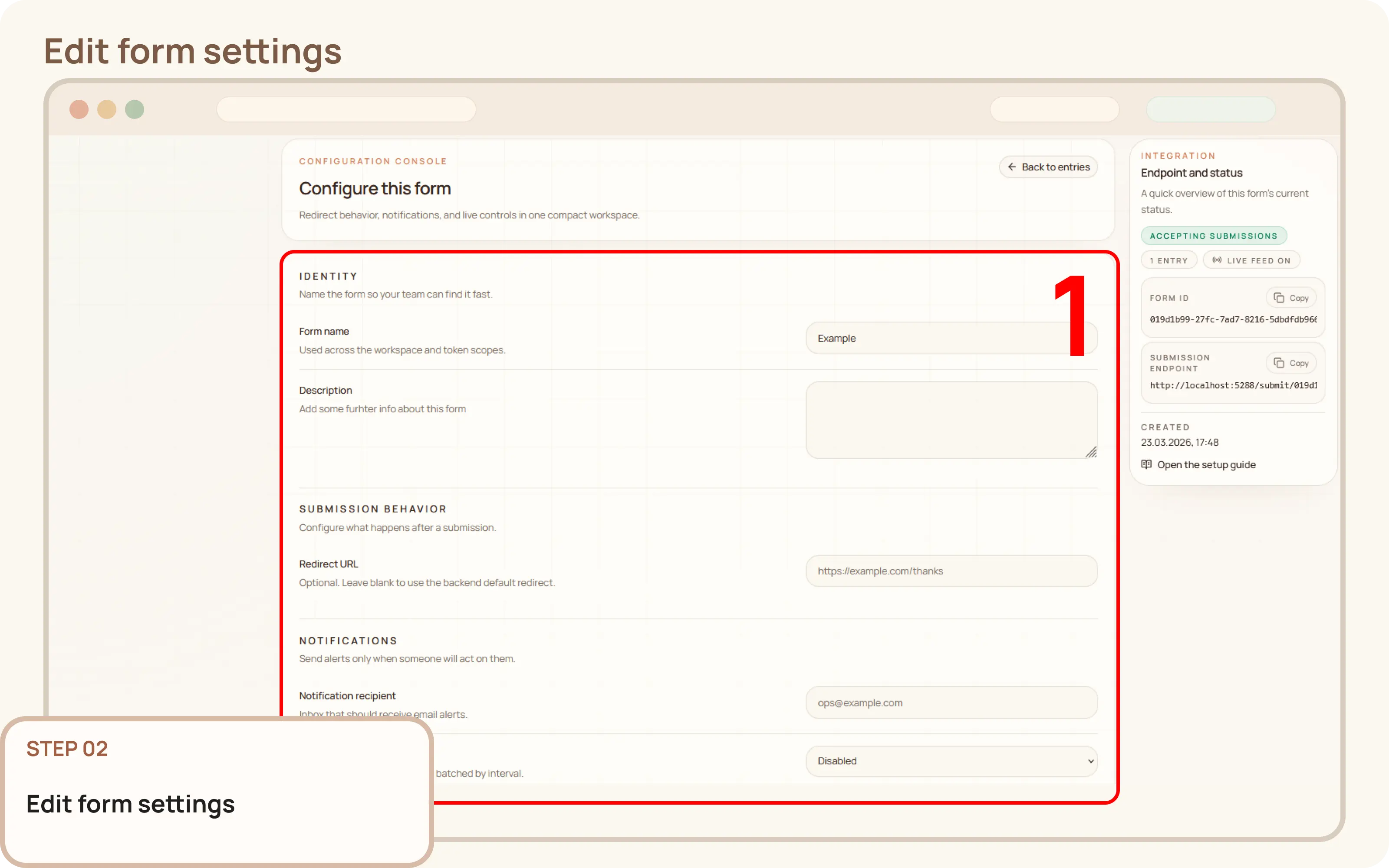
Task: Click the Form name field containing Example
Action: [951, 338]
